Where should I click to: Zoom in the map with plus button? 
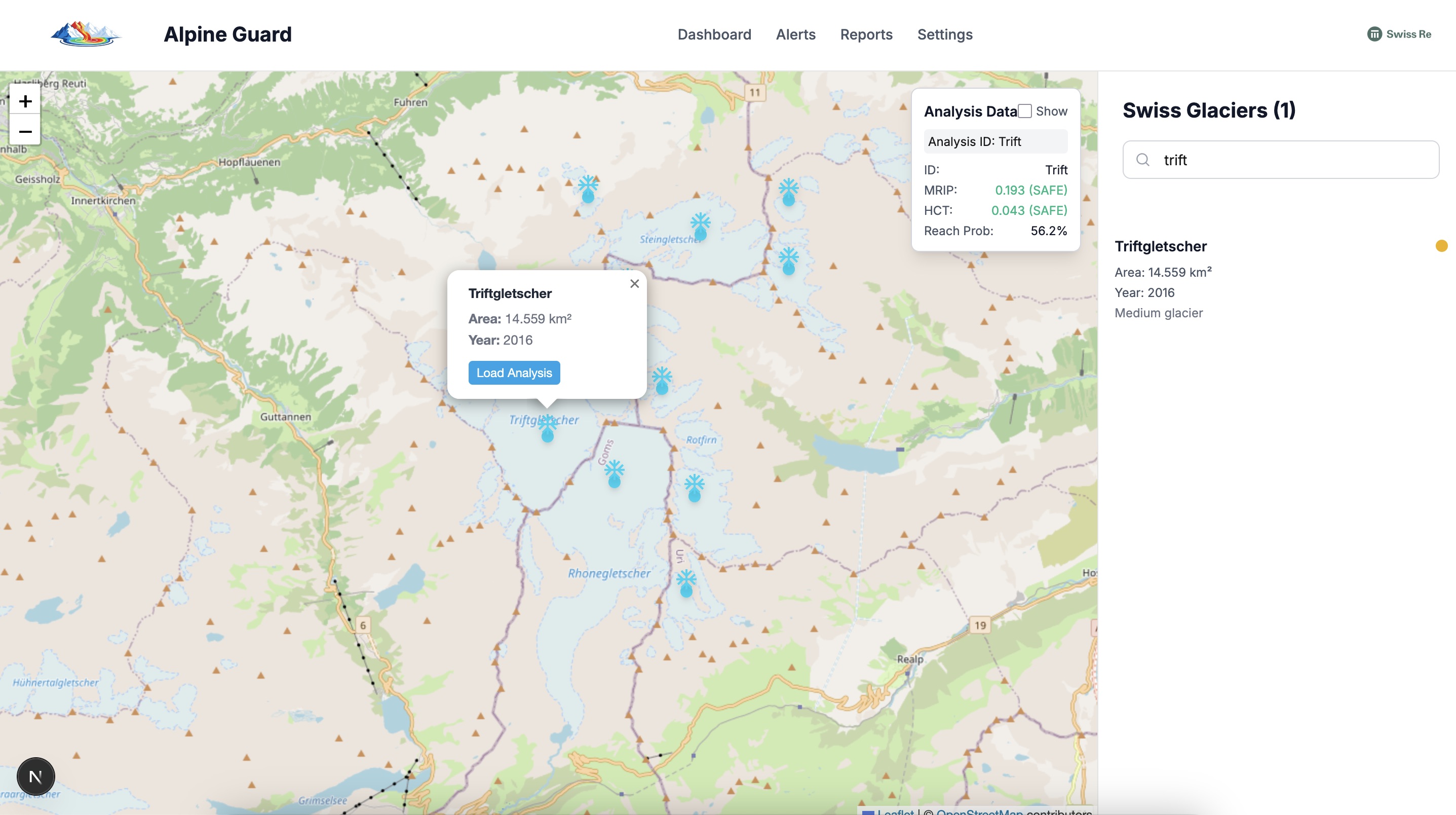(x=25, y=102)
